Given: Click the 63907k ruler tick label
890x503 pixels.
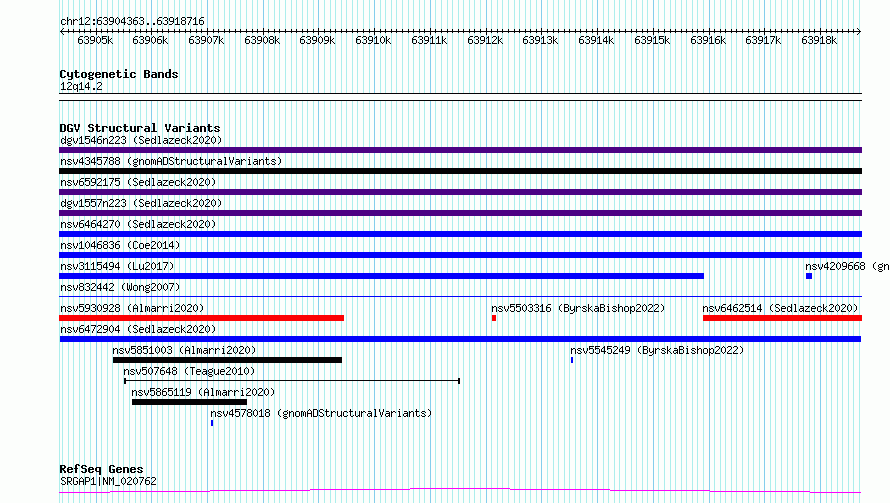Looking at the screenshot, I should [206, 40].
